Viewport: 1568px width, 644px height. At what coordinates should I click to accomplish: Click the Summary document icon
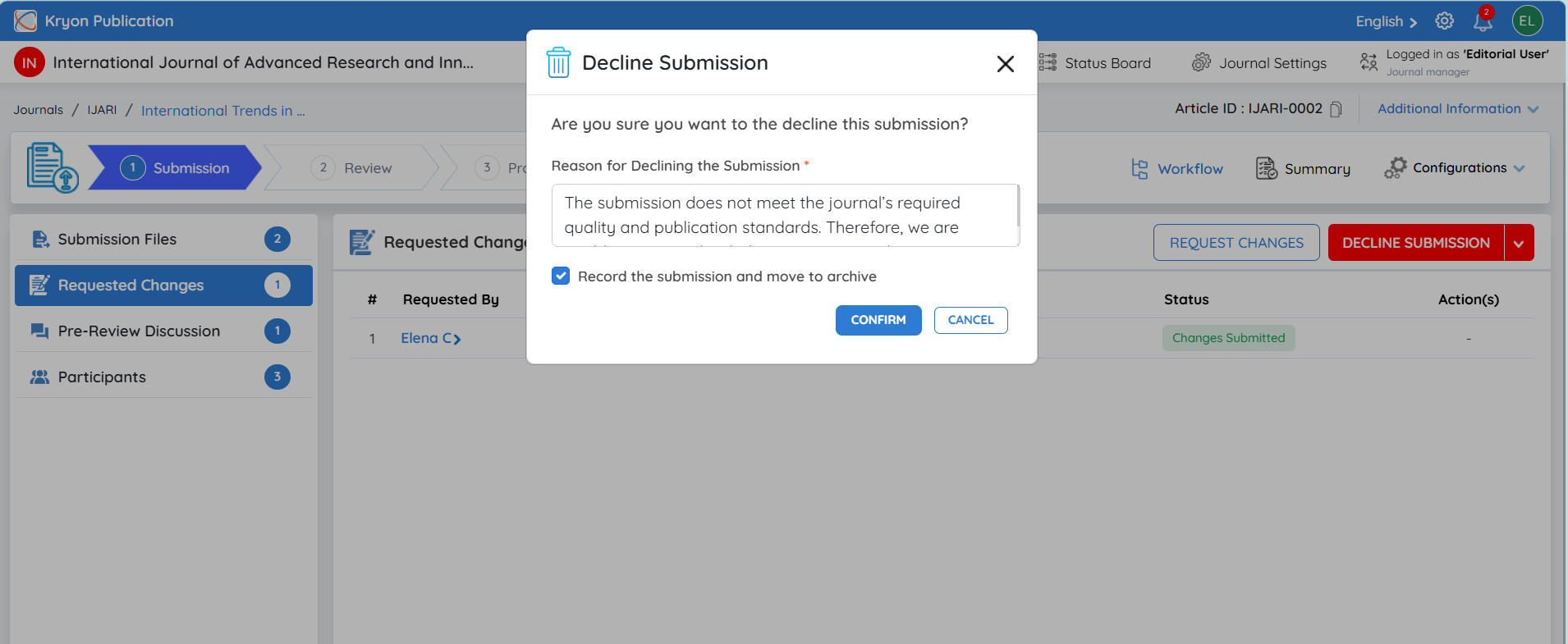[1267, 168]
